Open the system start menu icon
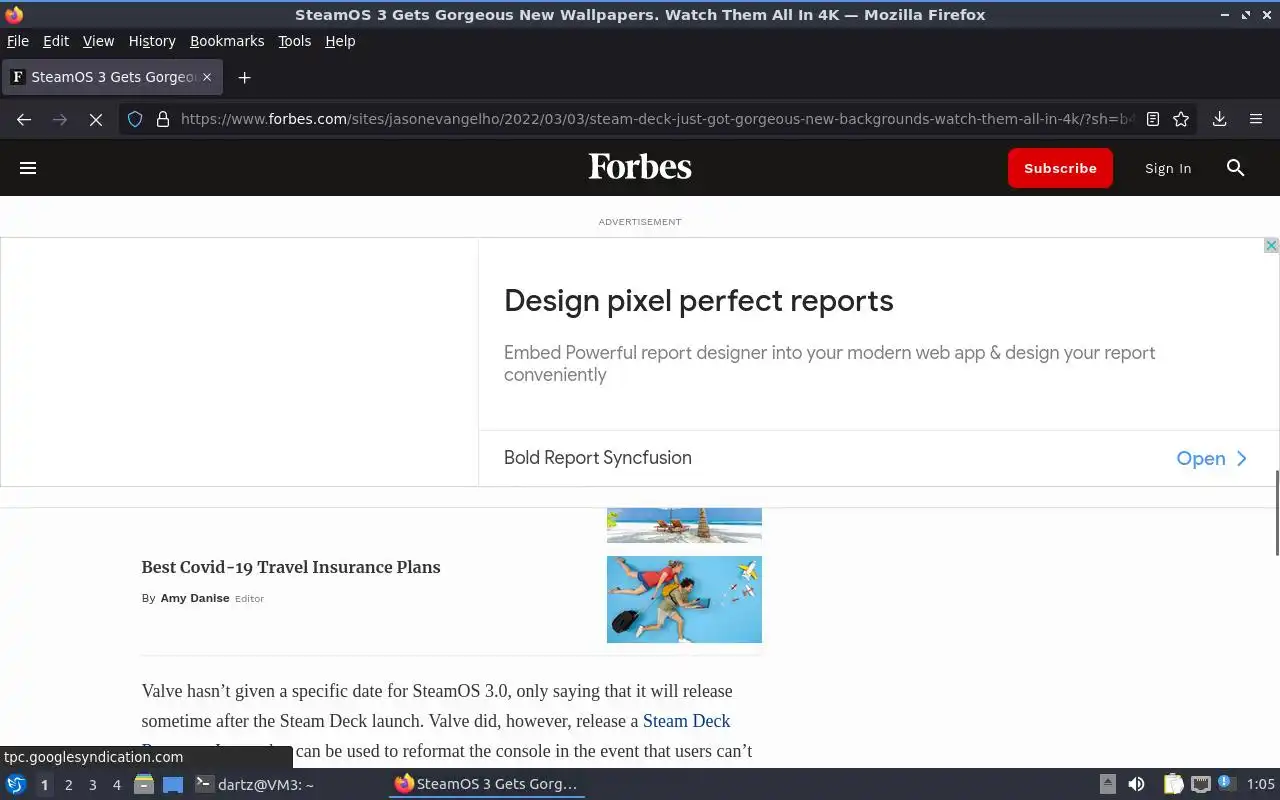Image resolution: width=1280 pixels, height=800 pixels. [x=15, y=784]
